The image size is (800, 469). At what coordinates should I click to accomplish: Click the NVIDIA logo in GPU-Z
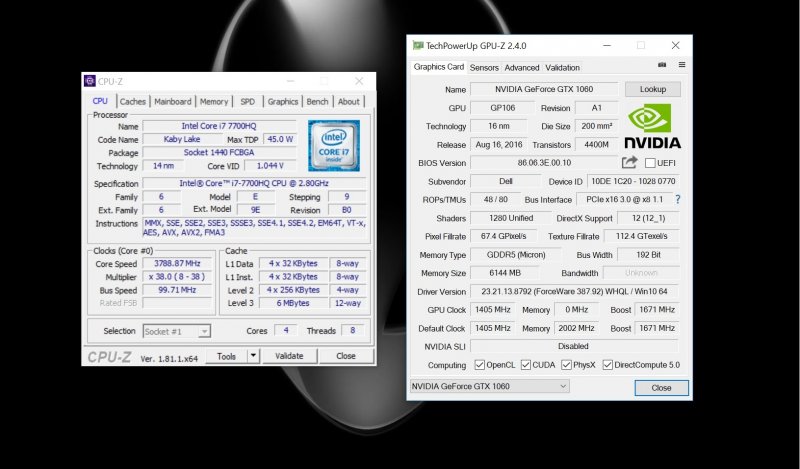pos(653,126)
